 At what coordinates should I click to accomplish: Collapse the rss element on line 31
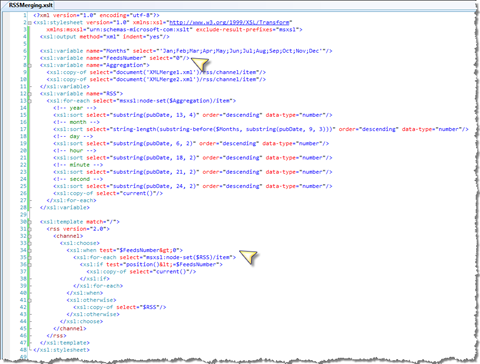(30, 229)
